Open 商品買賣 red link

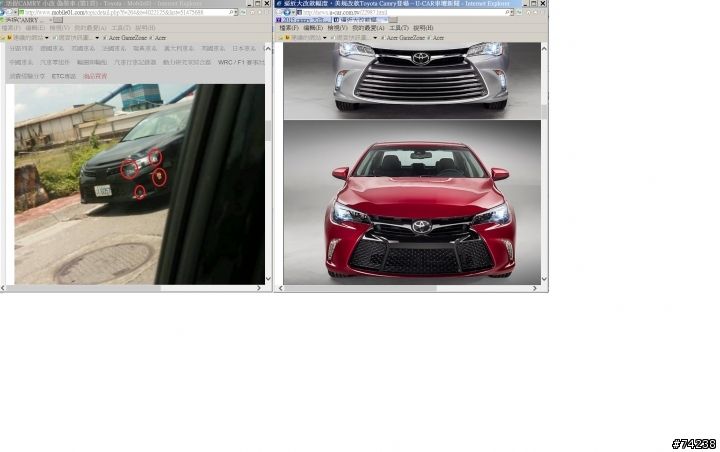pos(95,76)
